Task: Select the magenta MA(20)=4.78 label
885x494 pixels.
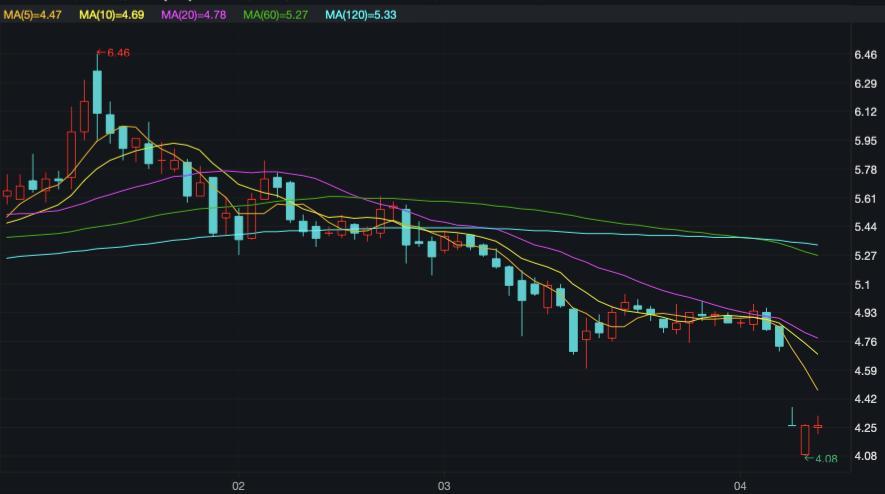Action: pos(198,15)
